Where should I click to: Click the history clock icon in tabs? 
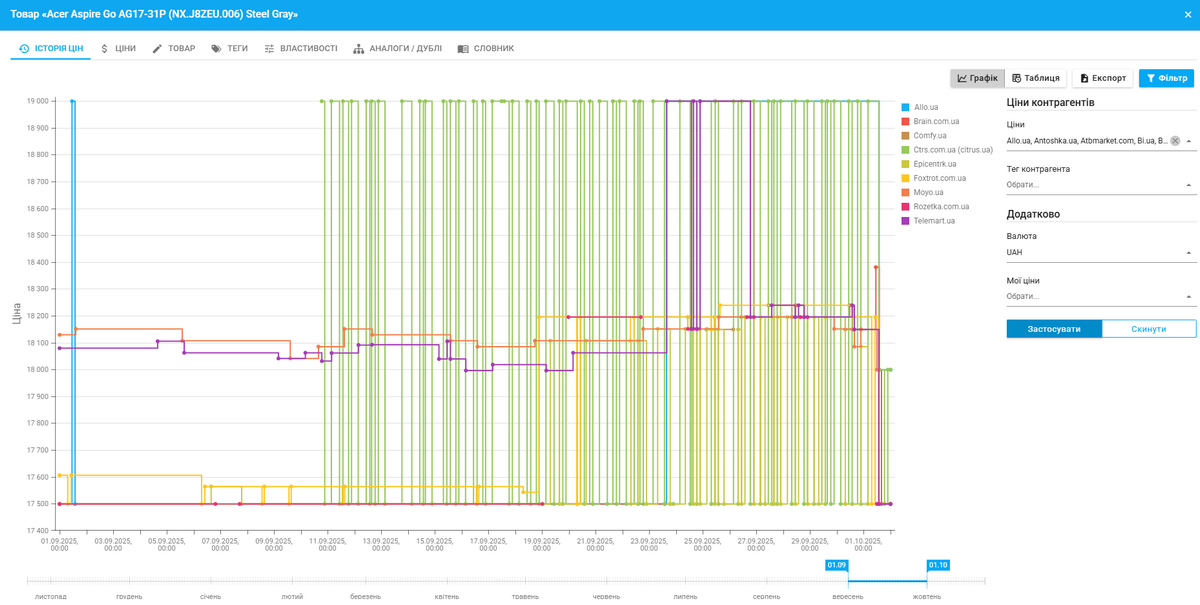[24, 48]
